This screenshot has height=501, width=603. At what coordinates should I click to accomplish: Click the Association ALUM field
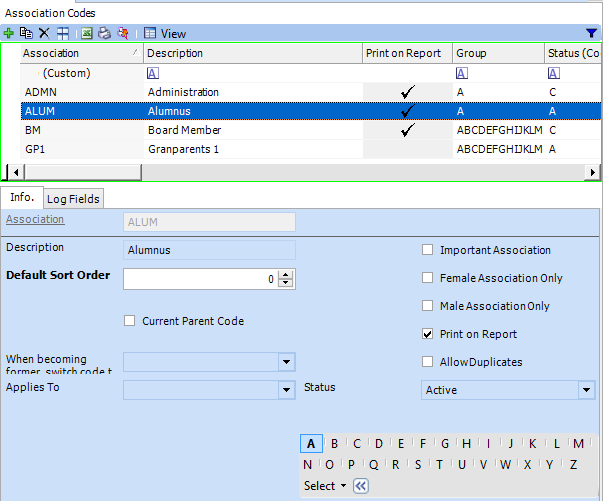[x=209, y=222]
